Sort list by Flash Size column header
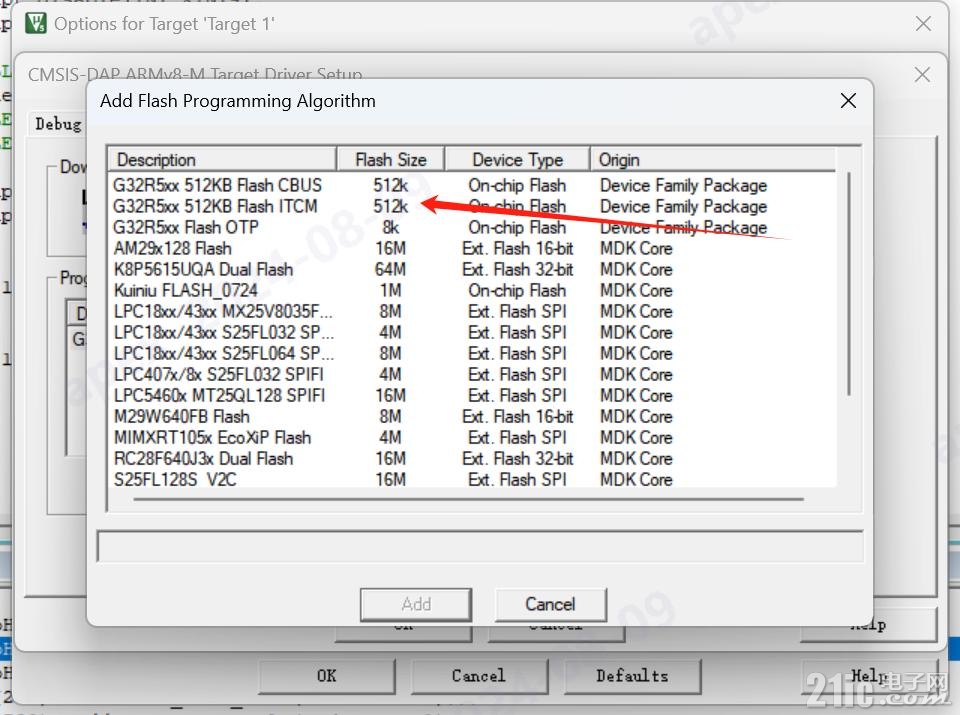 point(391,160)
